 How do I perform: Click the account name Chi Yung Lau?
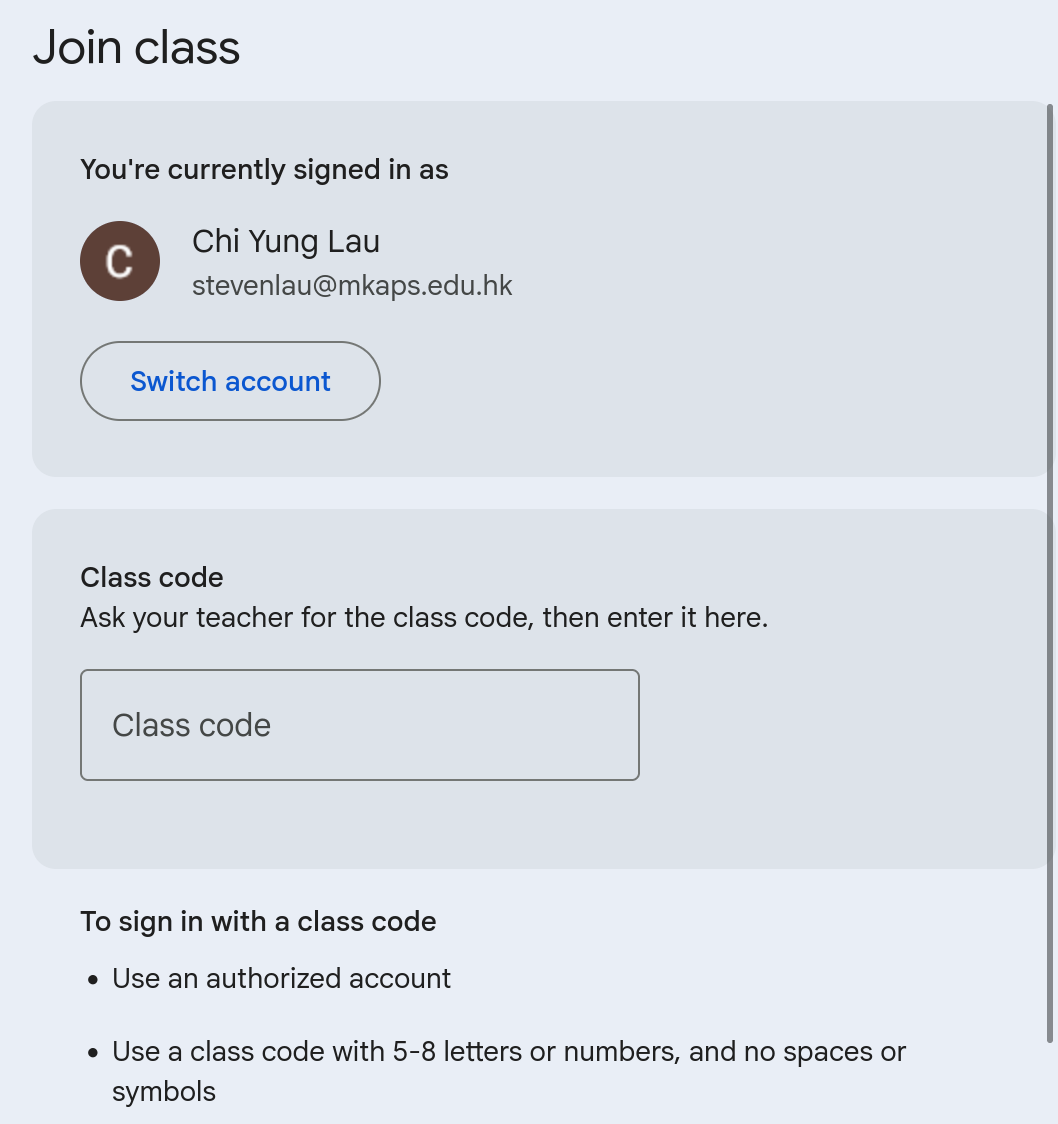(286, 241)
